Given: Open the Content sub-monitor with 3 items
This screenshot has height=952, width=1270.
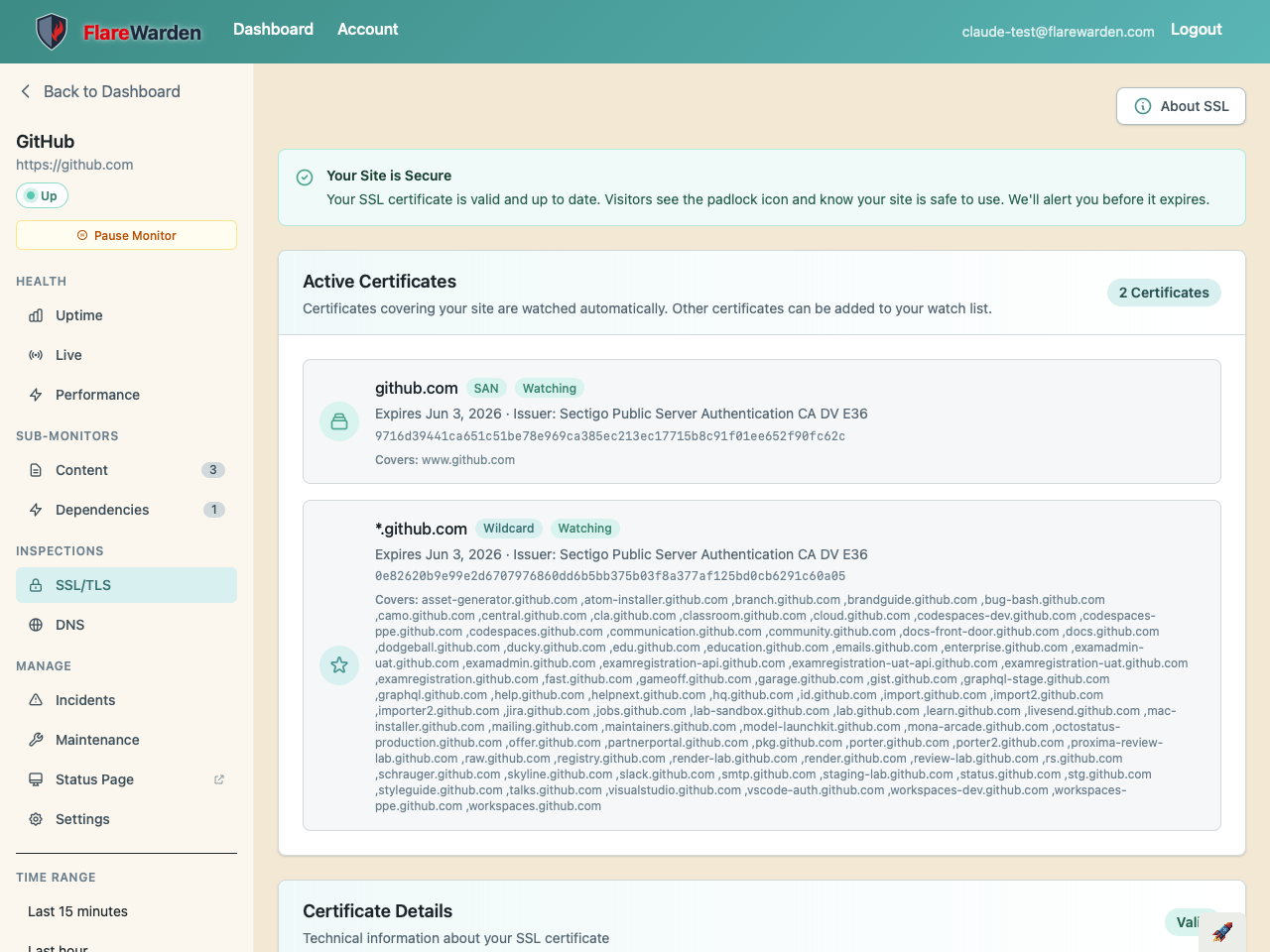Looking at the screenshot, I should pyautogui.click(x=81, y=470).
